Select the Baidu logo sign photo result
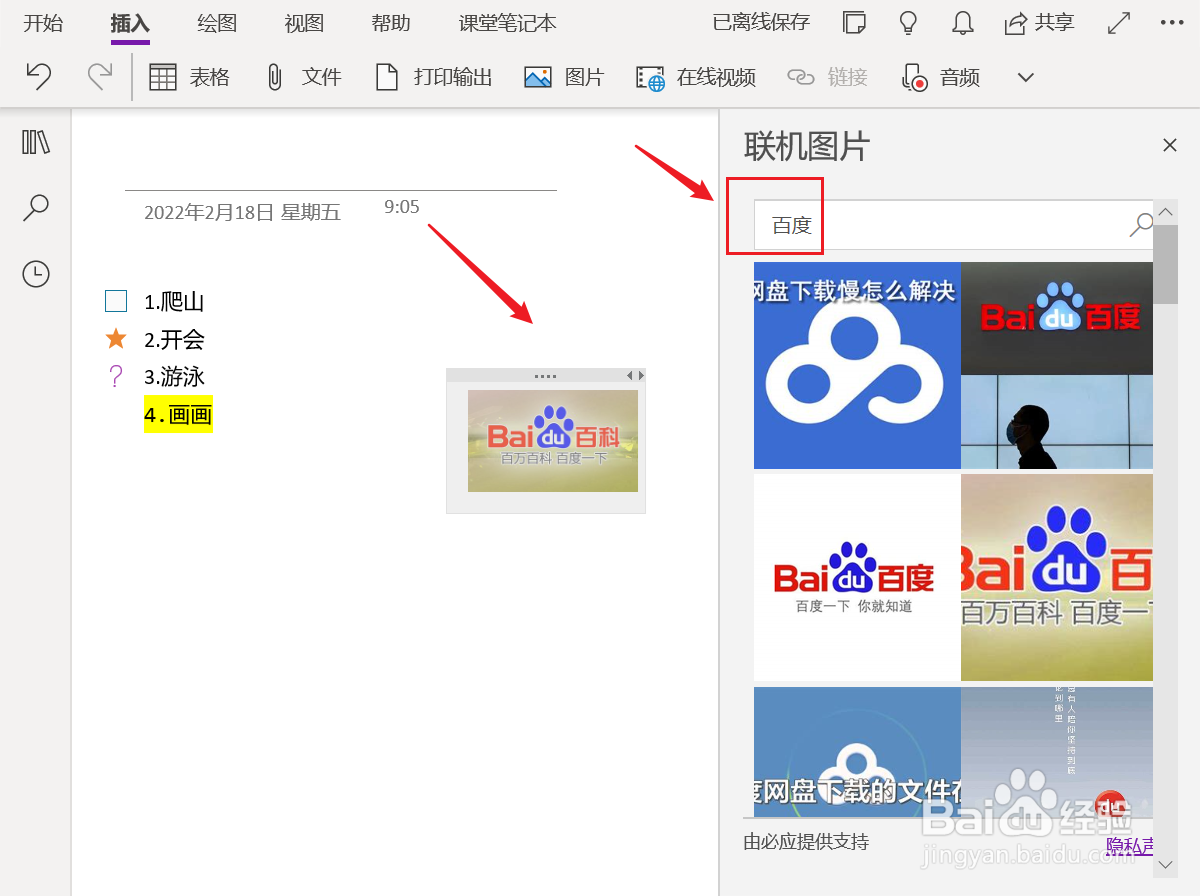Screen dimensions: 1200x896 tap(1057, 365)
